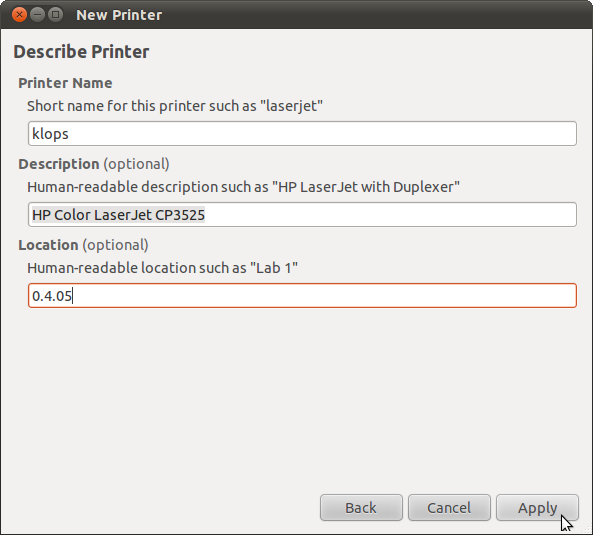Apply the printer description settings
The image size is (593, 535).
[537, 507]
